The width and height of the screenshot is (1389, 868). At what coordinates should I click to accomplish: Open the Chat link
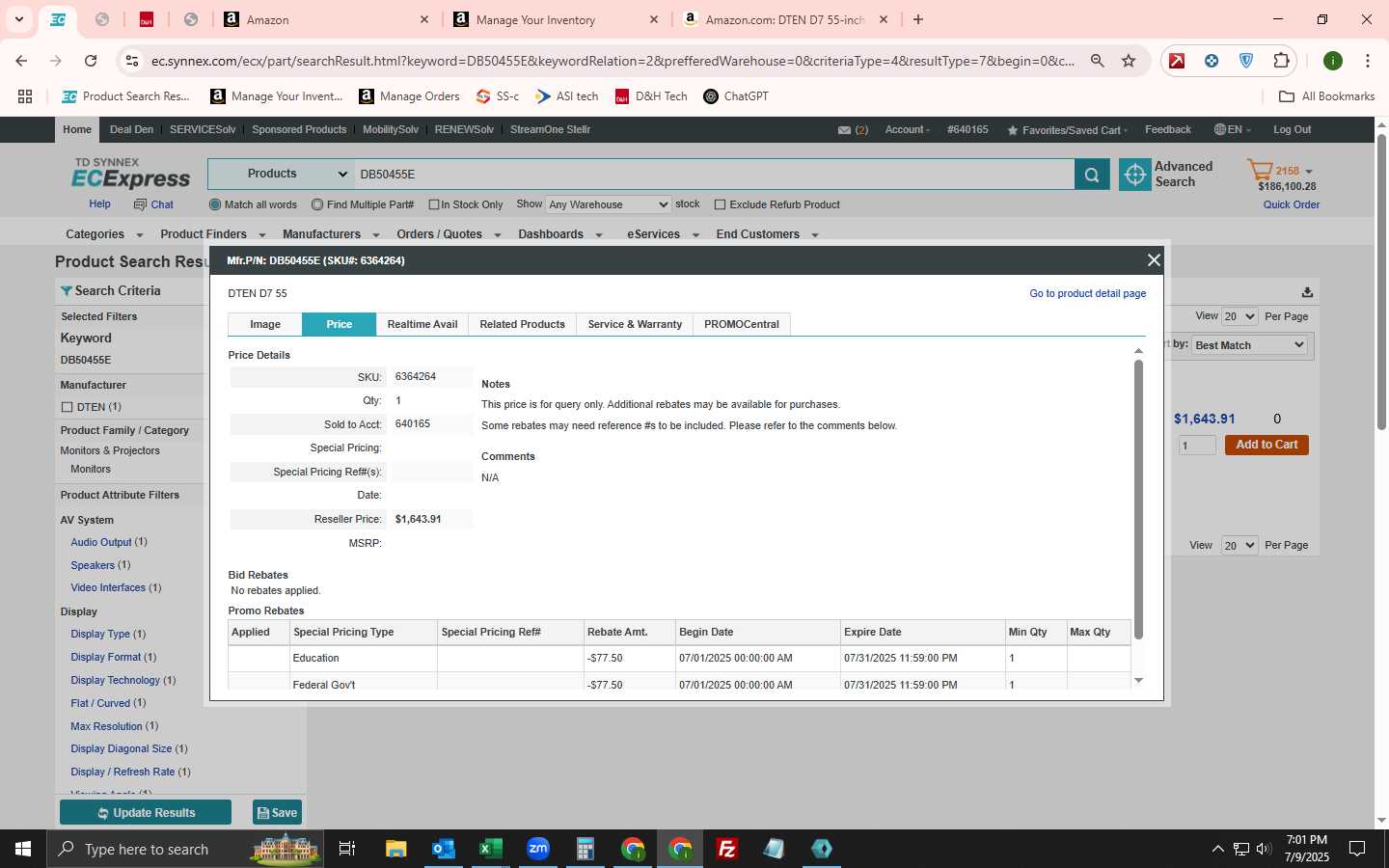point(154,204)
